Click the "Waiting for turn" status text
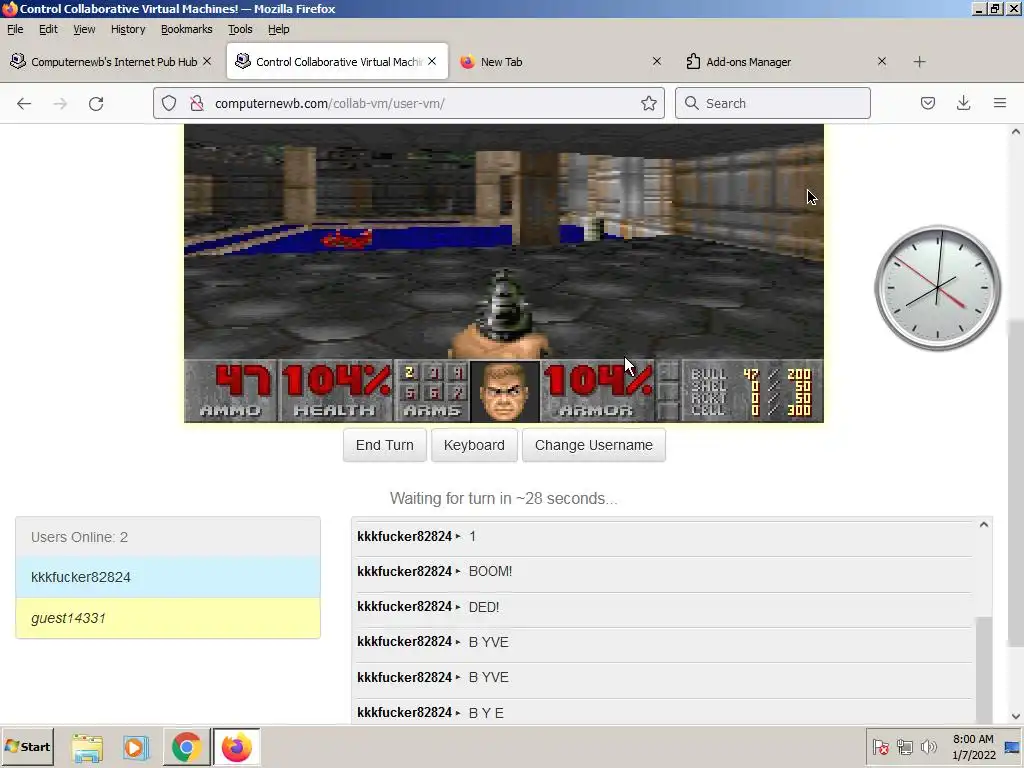Screen dimensions: 1024x768 [x=504, y=498]
